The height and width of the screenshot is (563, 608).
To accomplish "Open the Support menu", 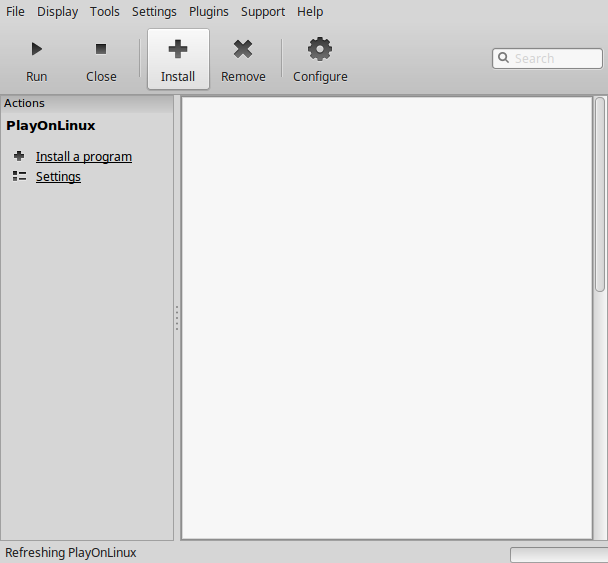I will pyautogui.click(x=263, y=12).
